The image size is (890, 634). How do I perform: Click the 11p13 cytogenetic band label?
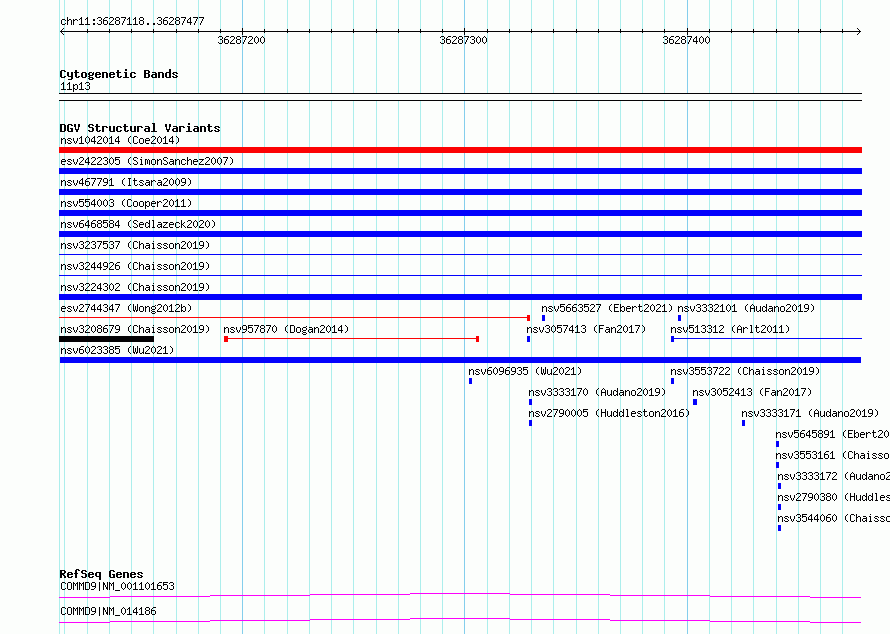[75, 86]
